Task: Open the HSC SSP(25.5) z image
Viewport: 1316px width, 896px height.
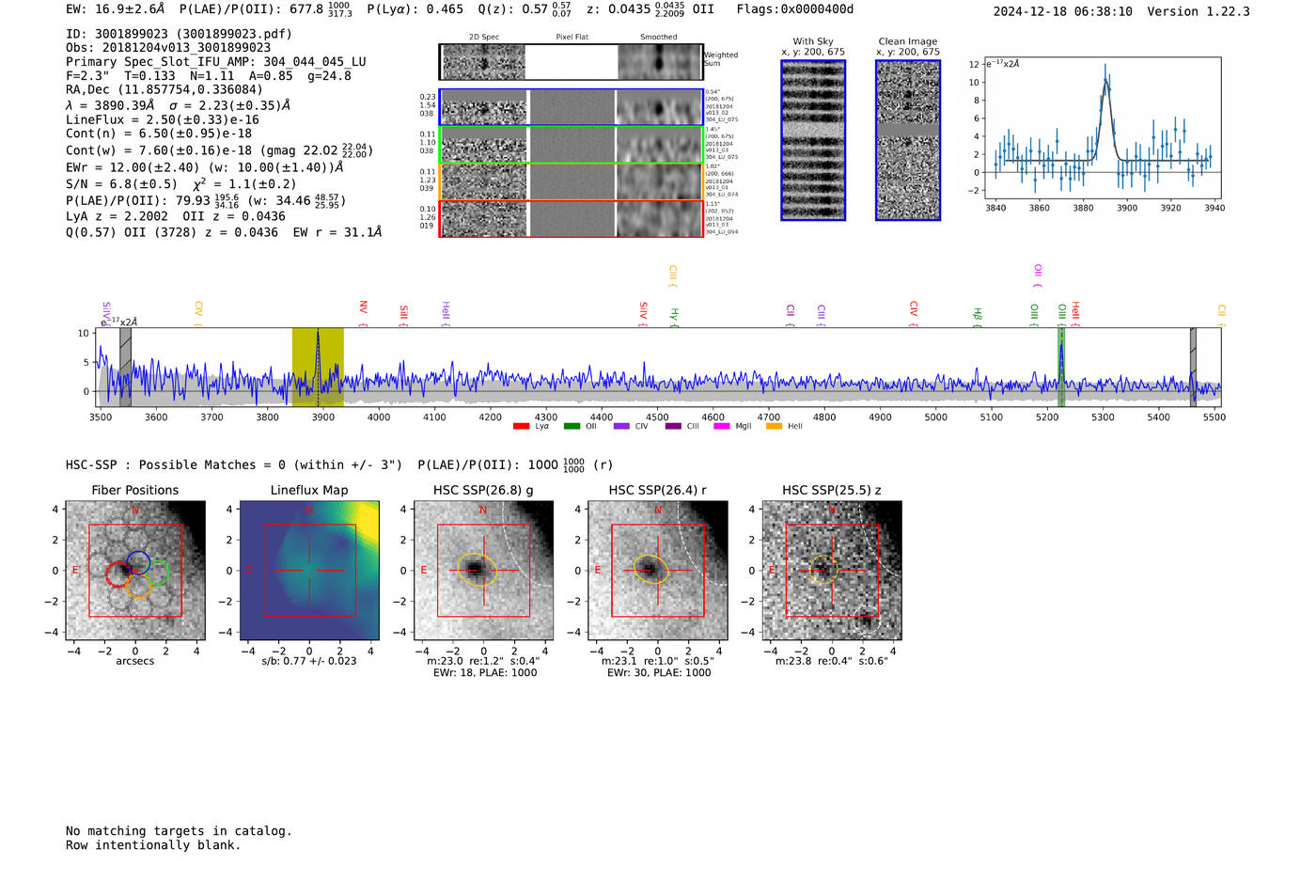Action: coord(832,570)
